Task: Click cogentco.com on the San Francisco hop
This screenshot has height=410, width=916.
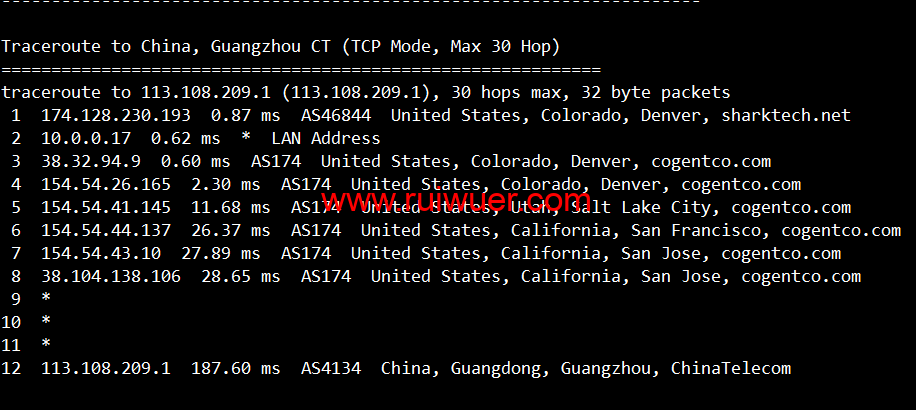Action: (841, 231)
